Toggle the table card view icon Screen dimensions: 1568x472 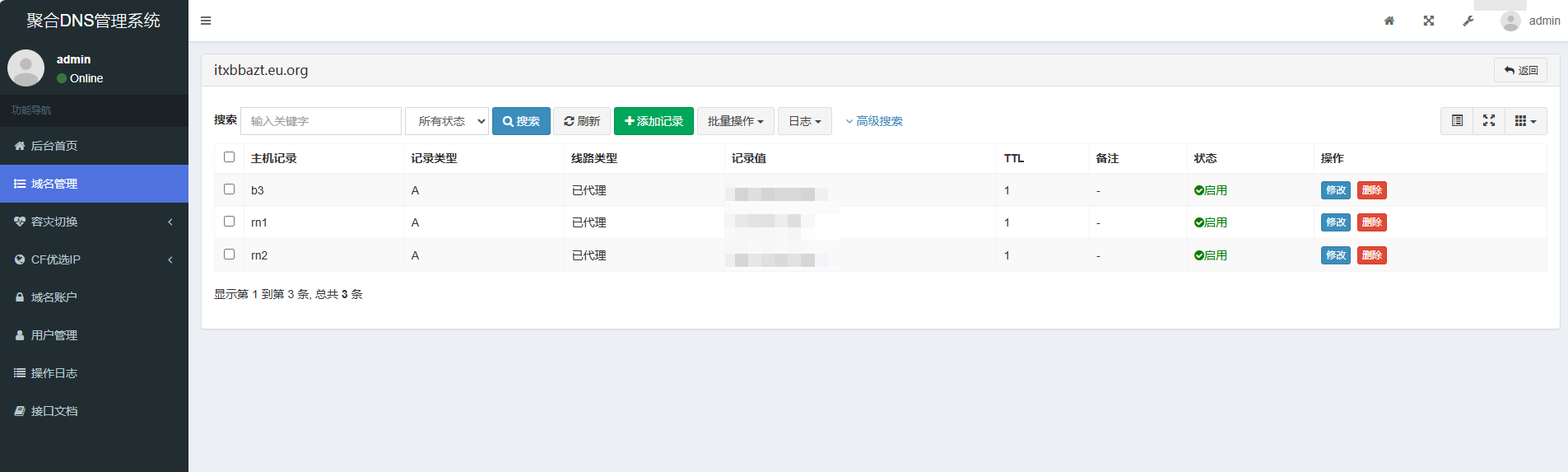[x=1457, y=121]
